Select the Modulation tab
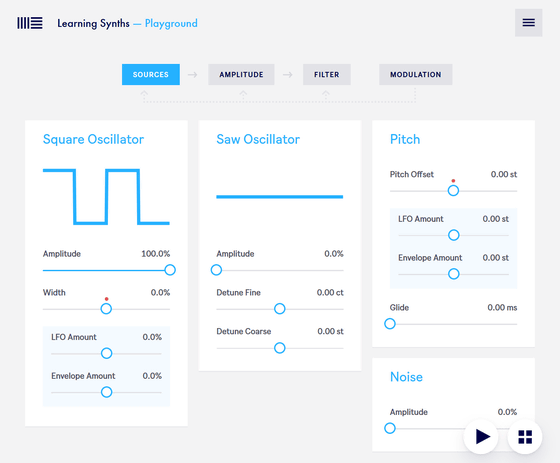This screenshot has width=560, height=463. pyautogui.click(x=416, y=75)
